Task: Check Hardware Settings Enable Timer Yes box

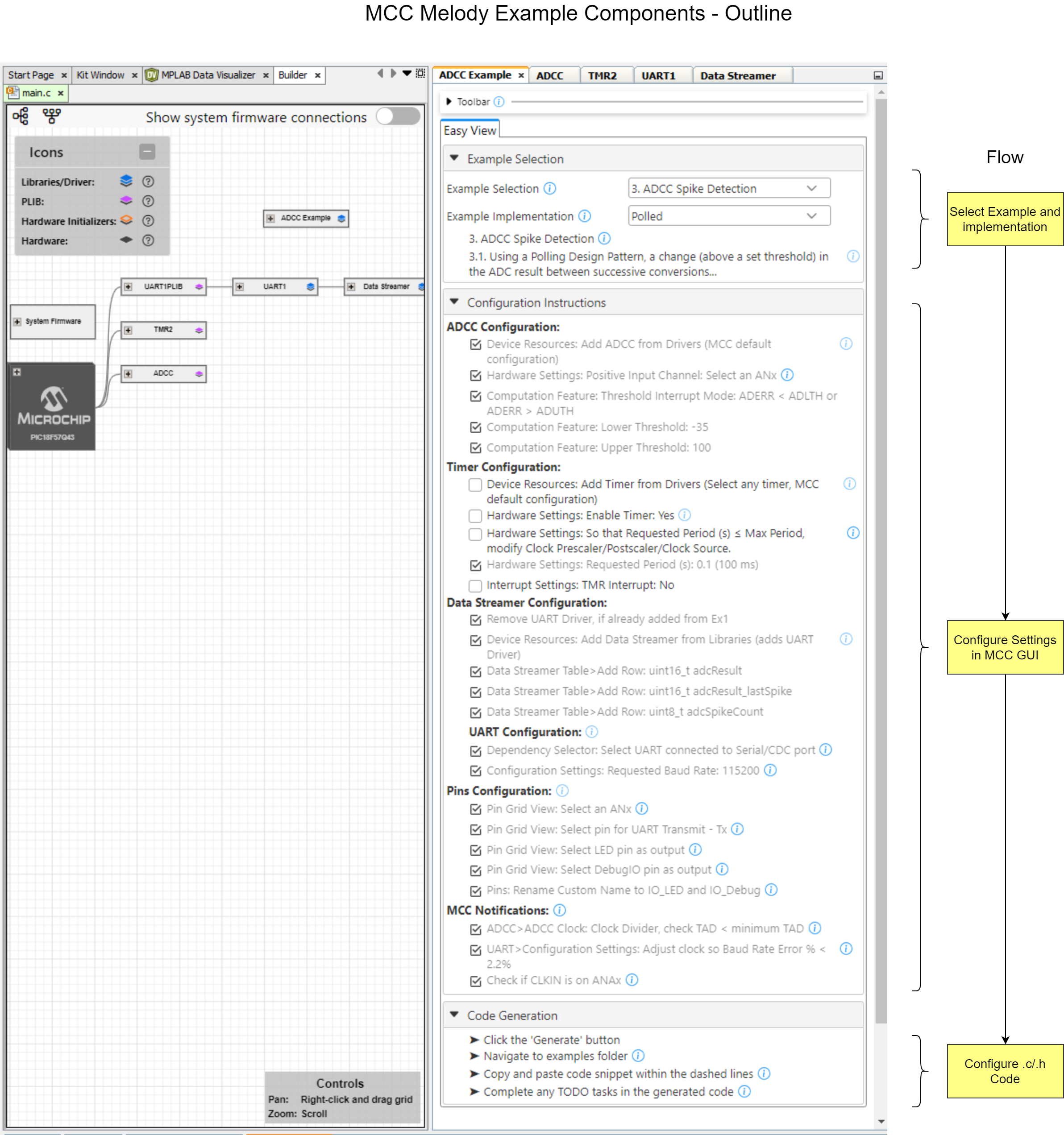Action: coord(474,516)
